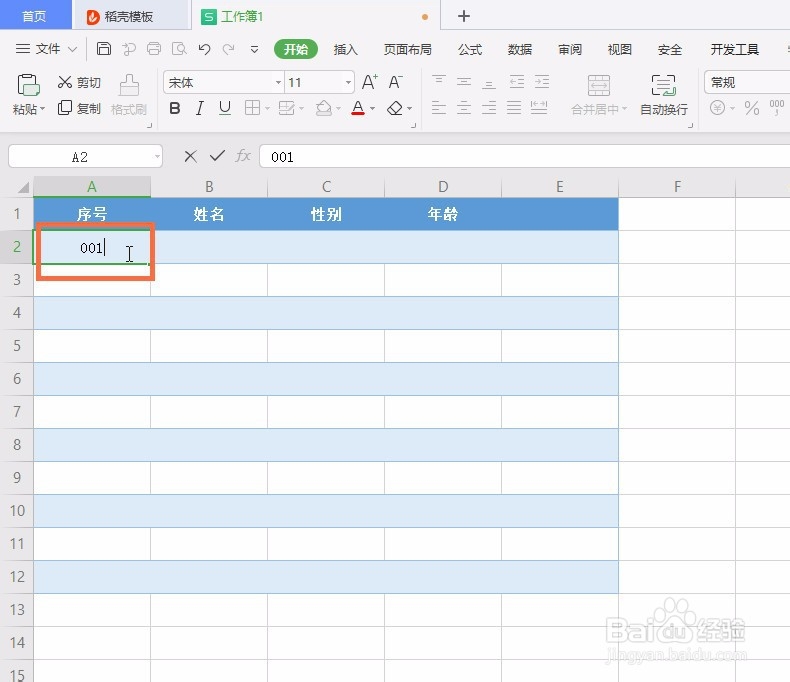Align text left
This screenshot has height=682, width=790.
[439, 107]
